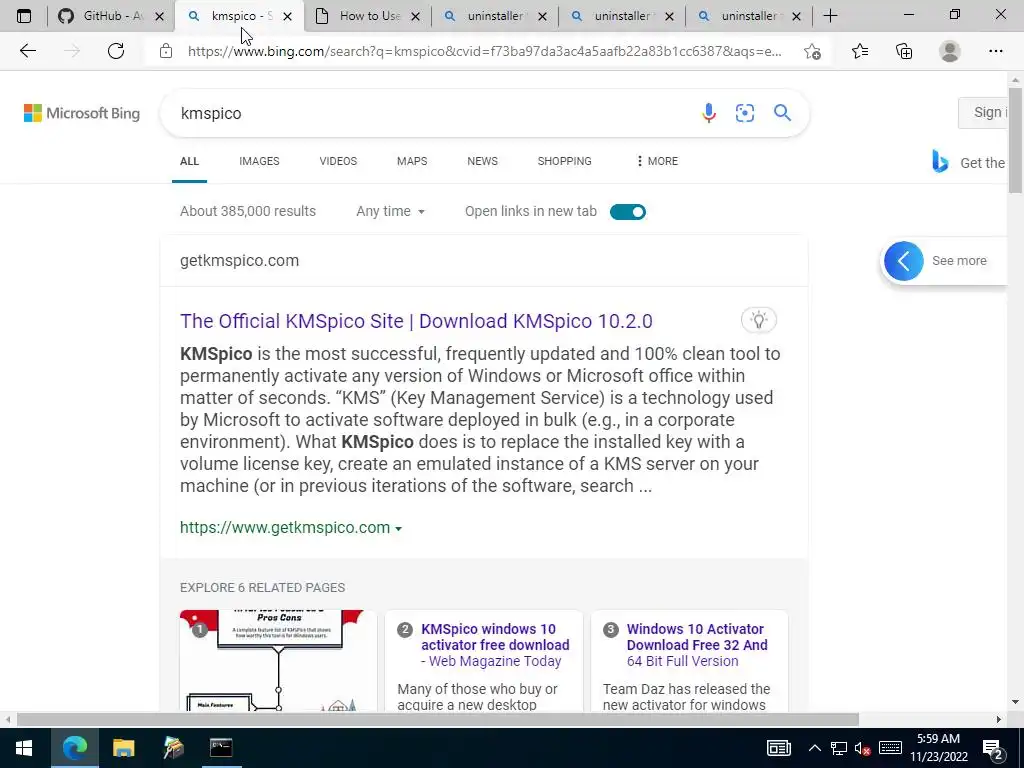1024x768 pixels.
Task: Click the blue See more arrow circle
Action: [903, 261]
